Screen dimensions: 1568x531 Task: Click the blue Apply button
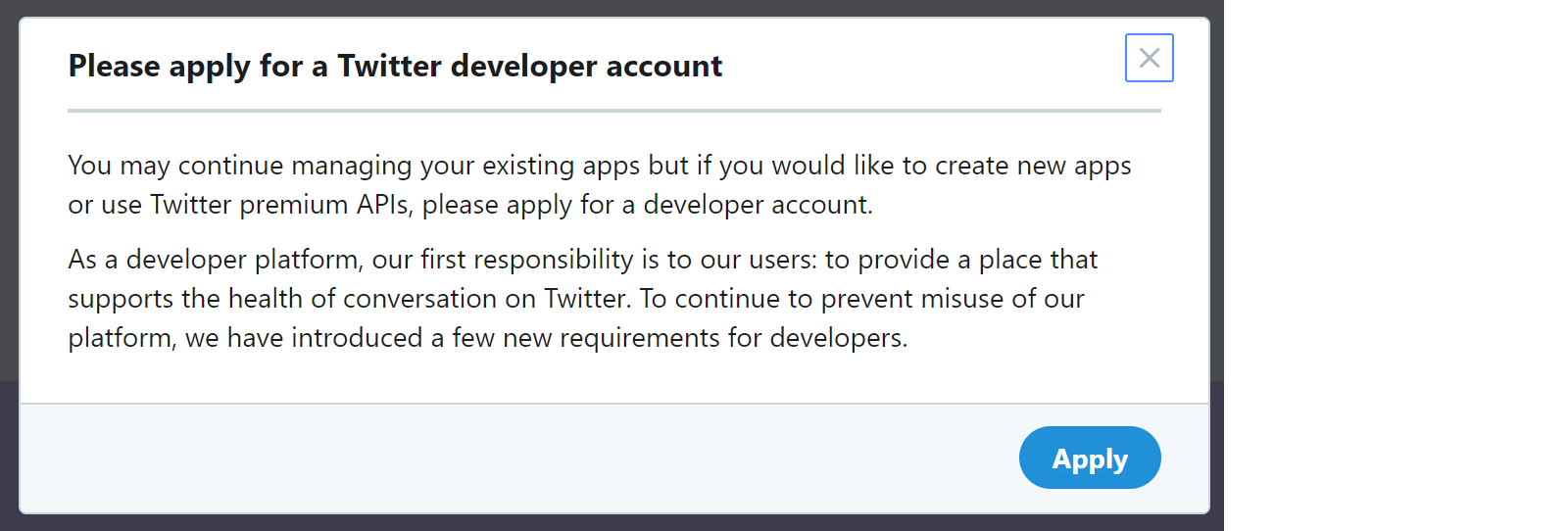1090,458
